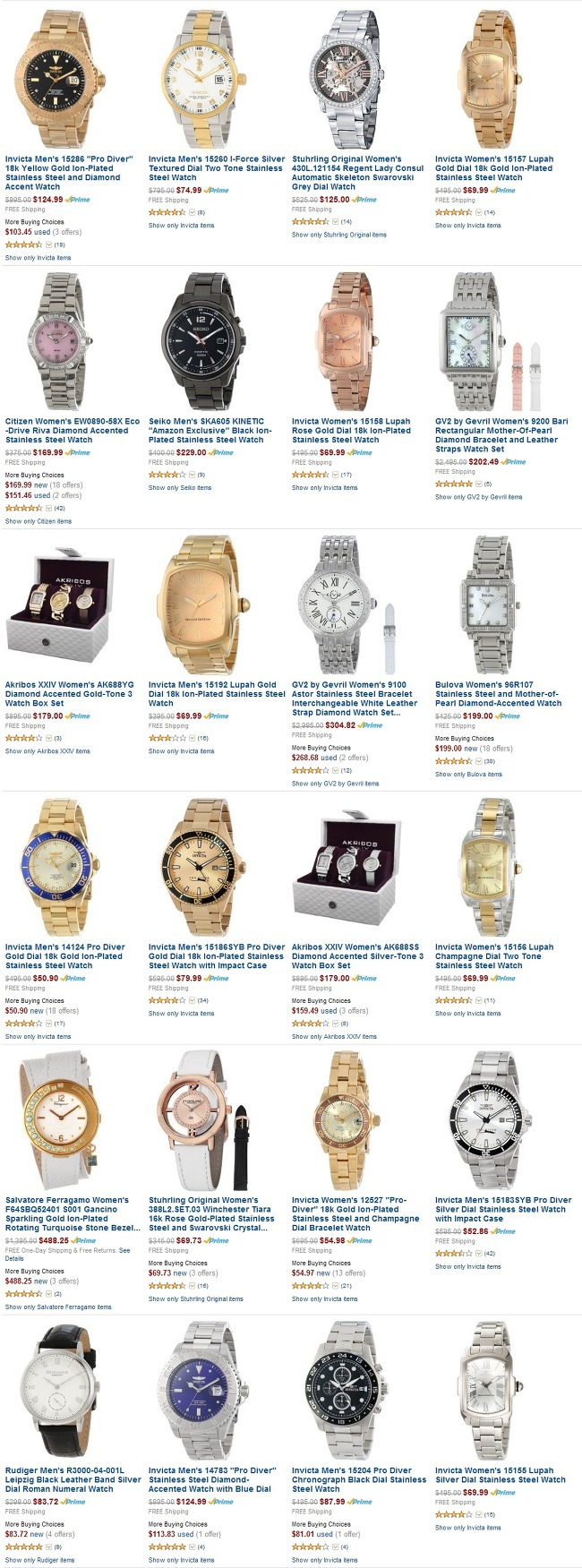582x1568 pixels.
Task: Open the GV2 by Gevril Women's 9200 Bari title
Action: [x=501, y=435]
